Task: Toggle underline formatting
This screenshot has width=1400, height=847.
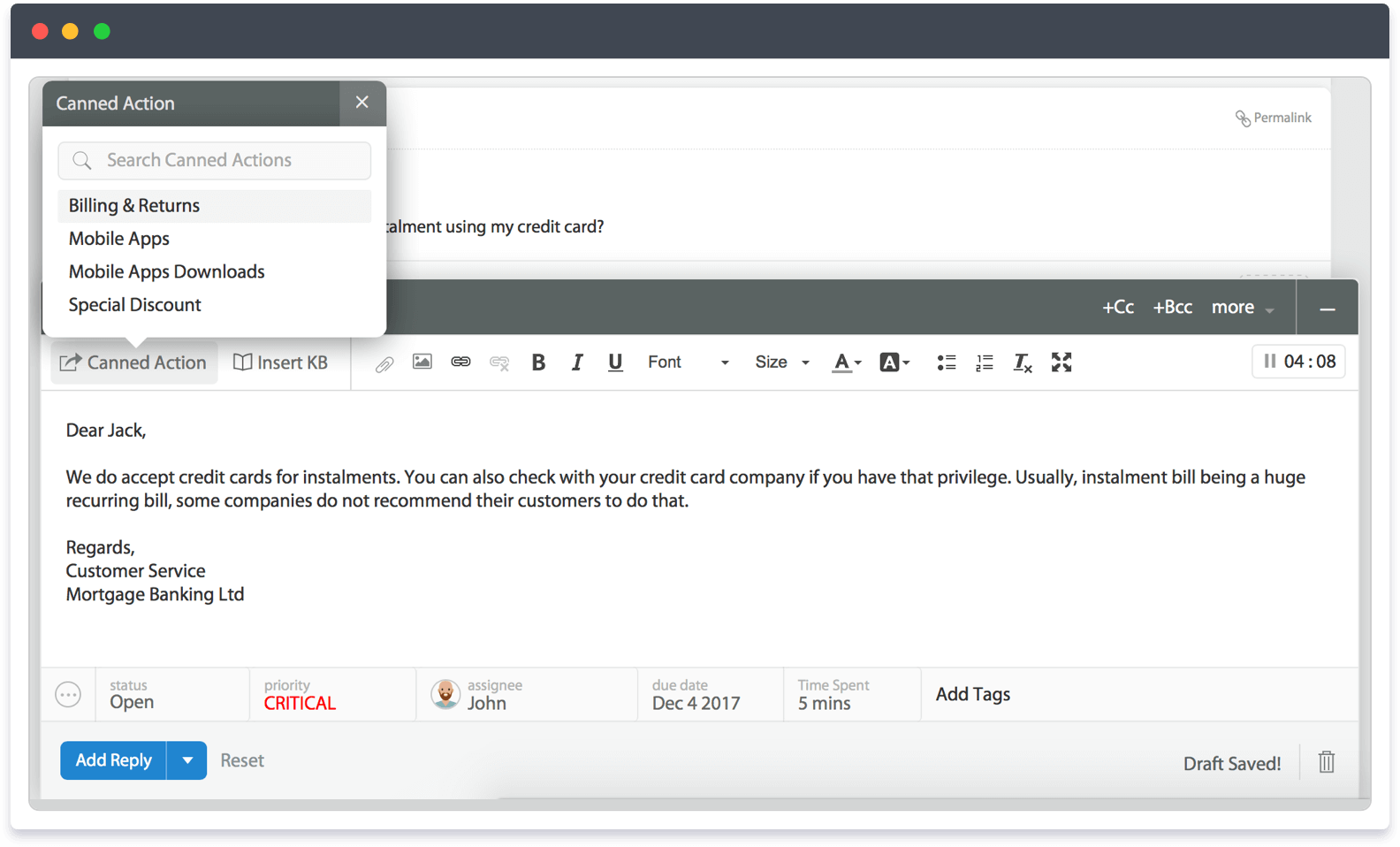Action: pyautogui.click(x=615, y=362)
